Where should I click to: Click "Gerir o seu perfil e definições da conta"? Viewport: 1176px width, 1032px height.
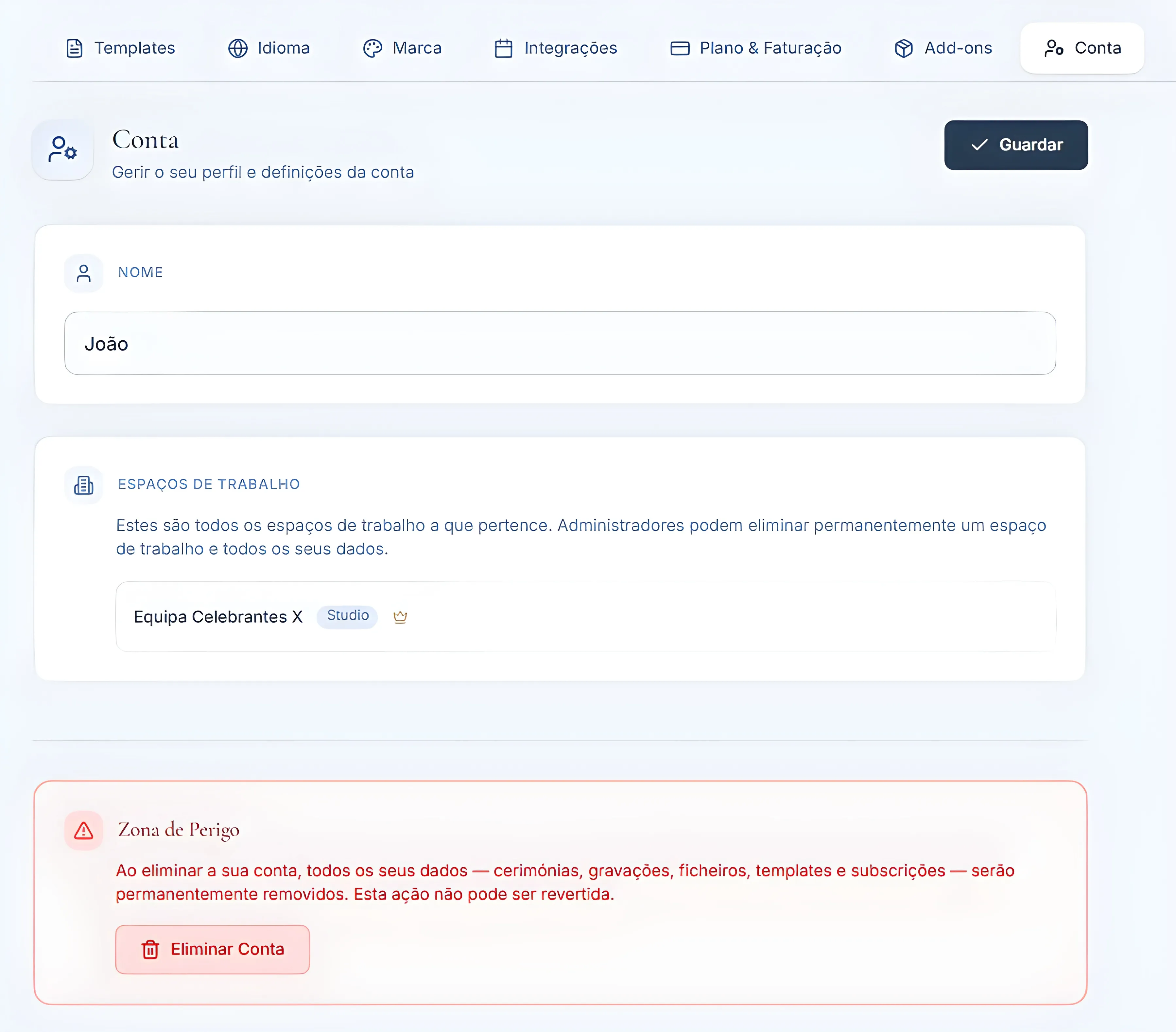pyautogui.click(x=263, y=173)
